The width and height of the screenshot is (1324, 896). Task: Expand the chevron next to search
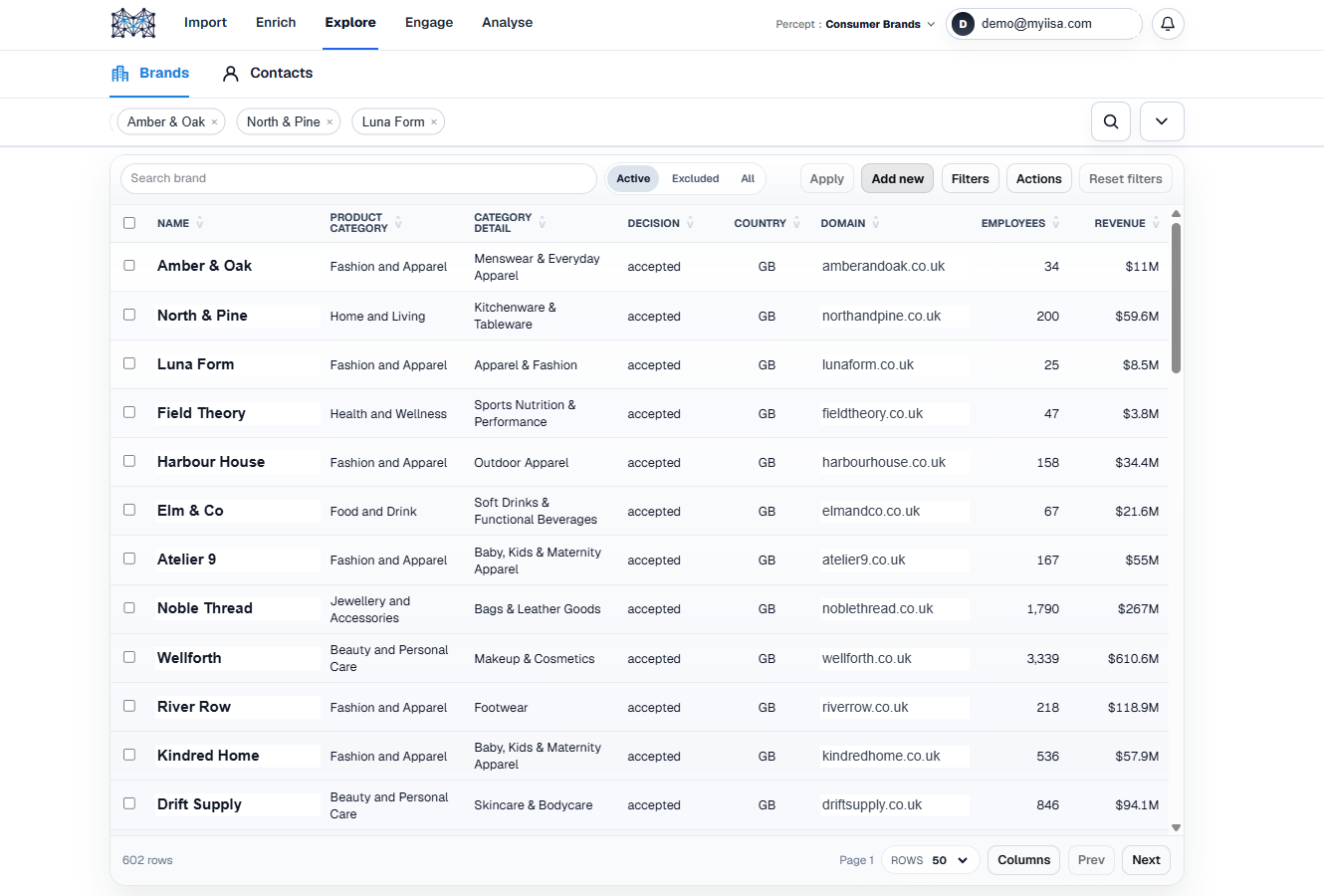coord(1162,121)
